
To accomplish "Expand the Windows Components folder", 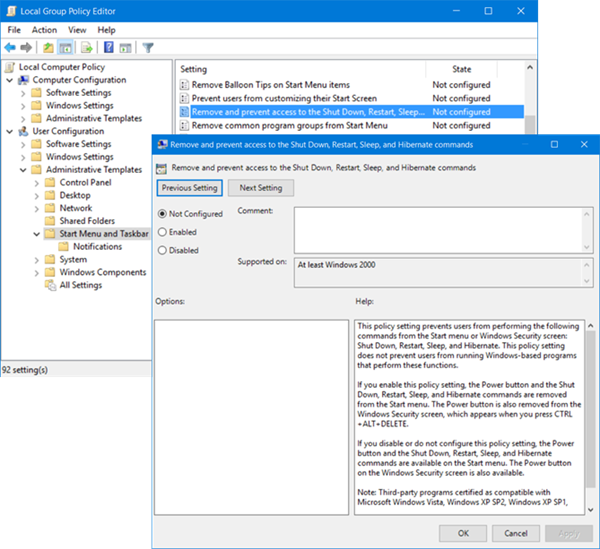I will pos(37,273).
